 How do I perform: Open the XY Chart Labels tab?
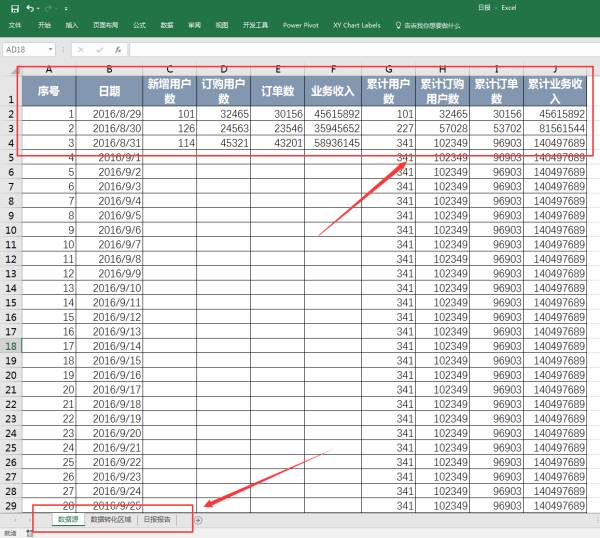click(357, 25)
